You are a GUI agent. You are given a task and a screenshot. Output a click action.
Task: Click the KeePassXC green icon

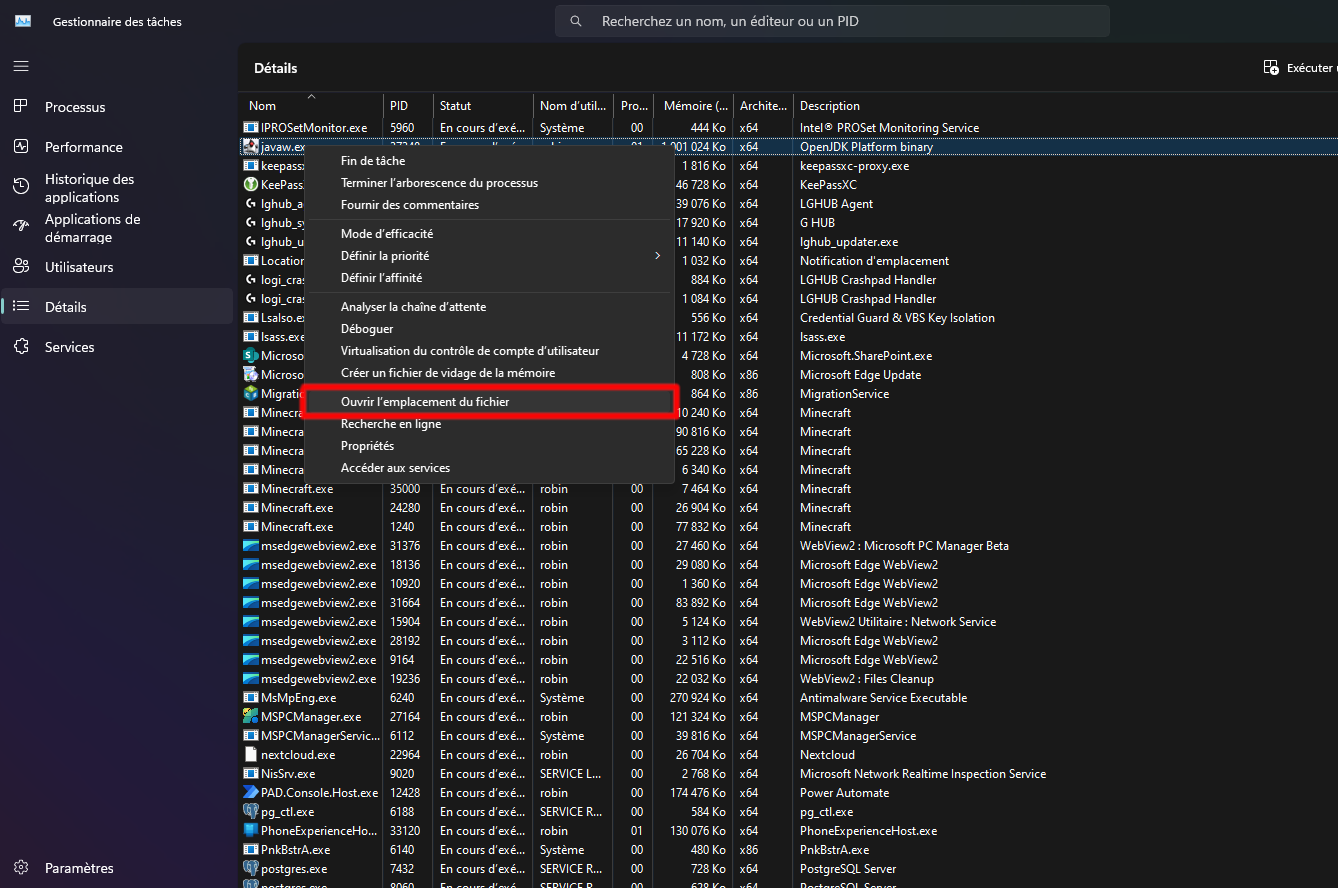251,185
